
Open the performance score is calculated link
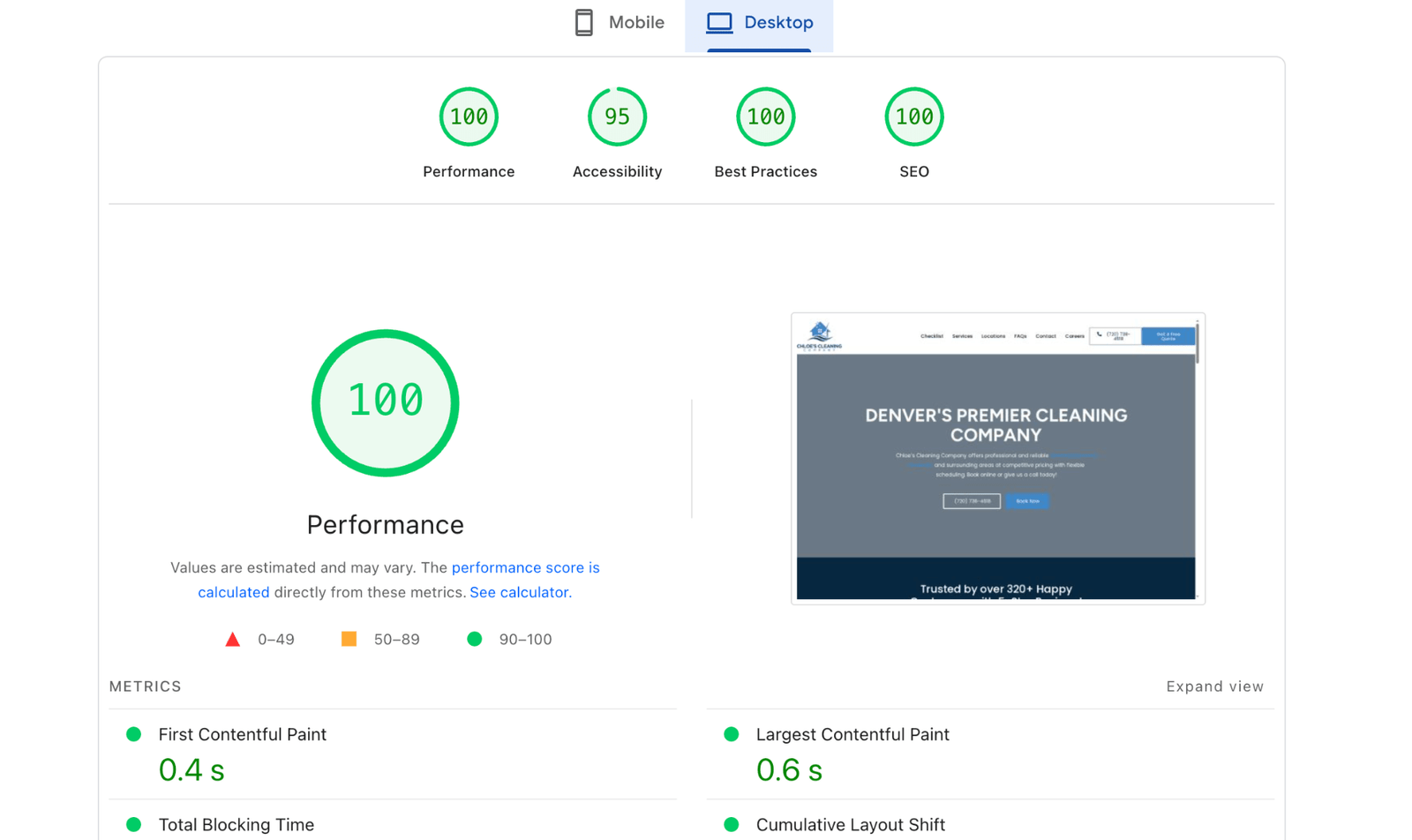[x=525, y=567]
